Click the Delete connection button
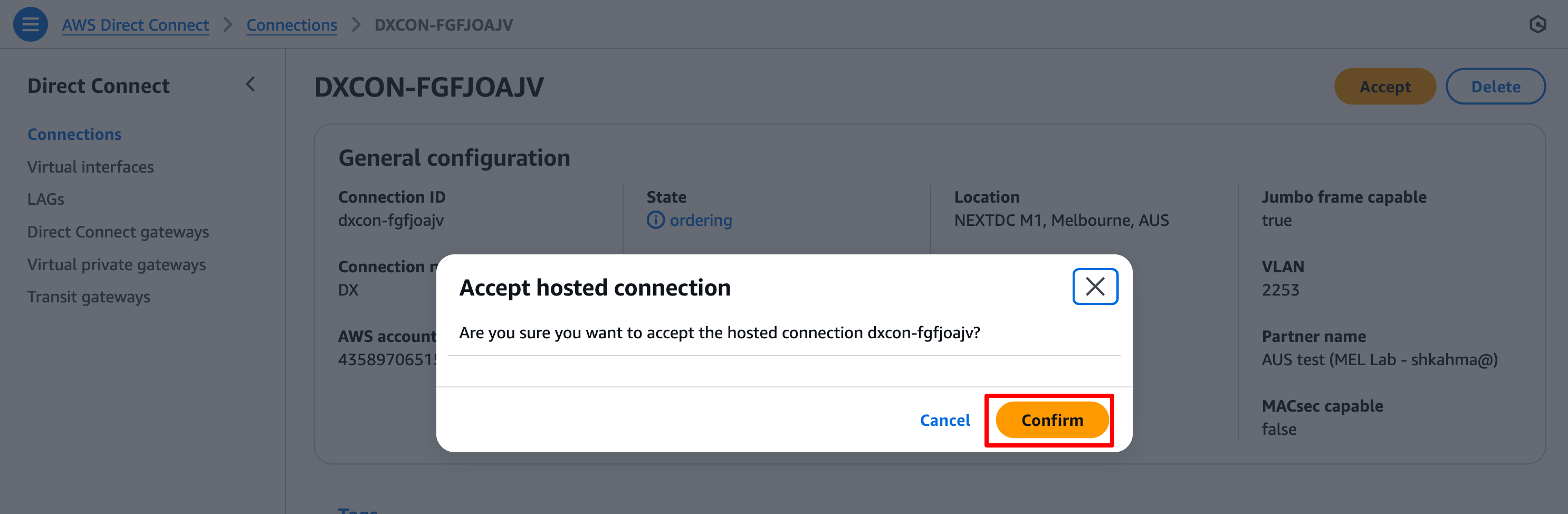 (1495, 87)
